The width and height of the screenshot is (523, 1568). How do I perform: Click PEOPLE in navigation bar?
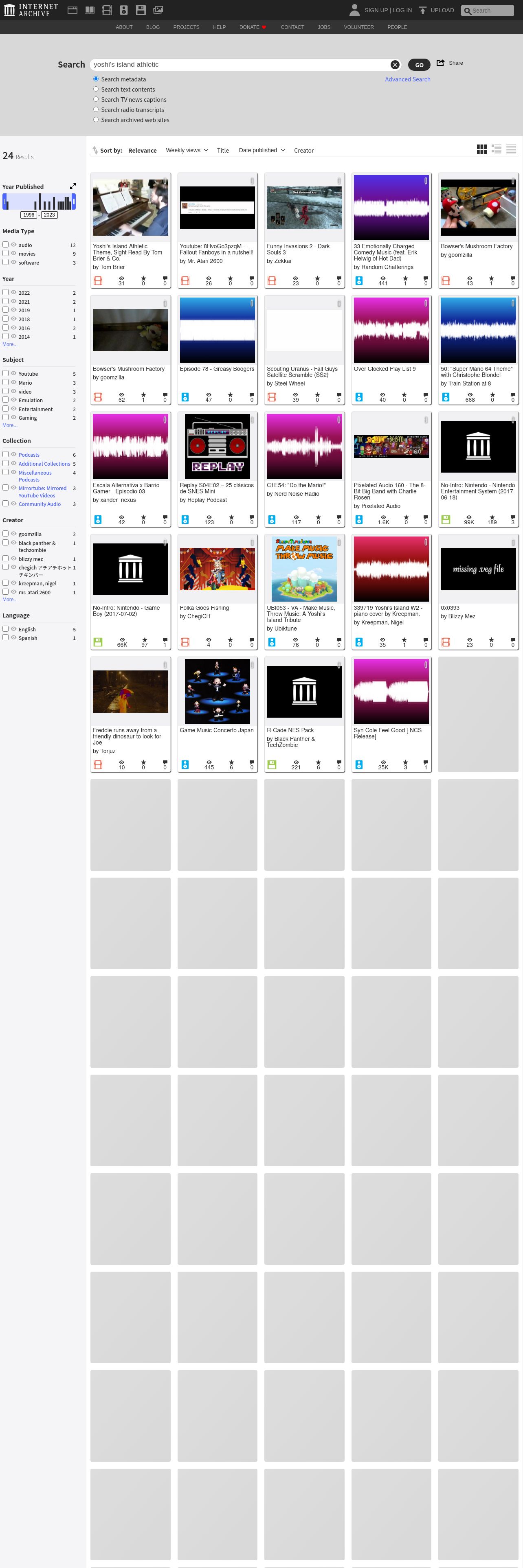pyautogui.click(x=397, y=27)
